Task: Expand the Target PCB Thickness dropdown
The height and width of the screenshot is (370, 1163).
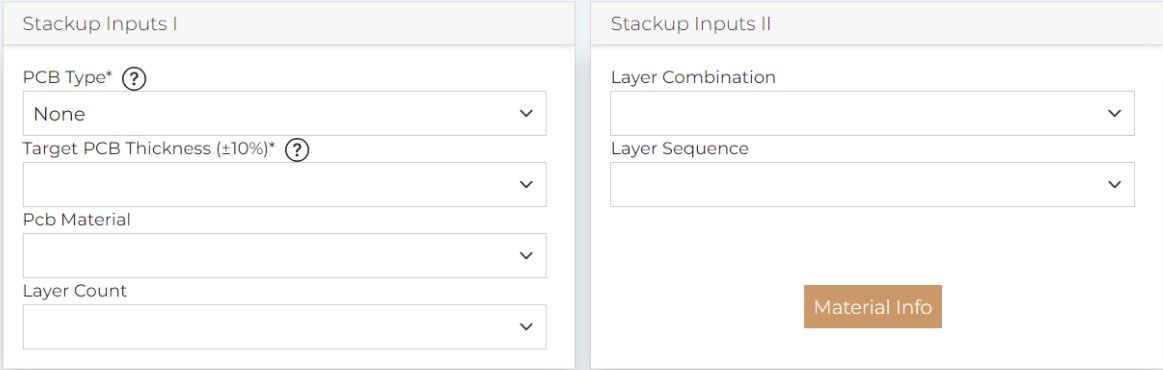Action: 285,185
